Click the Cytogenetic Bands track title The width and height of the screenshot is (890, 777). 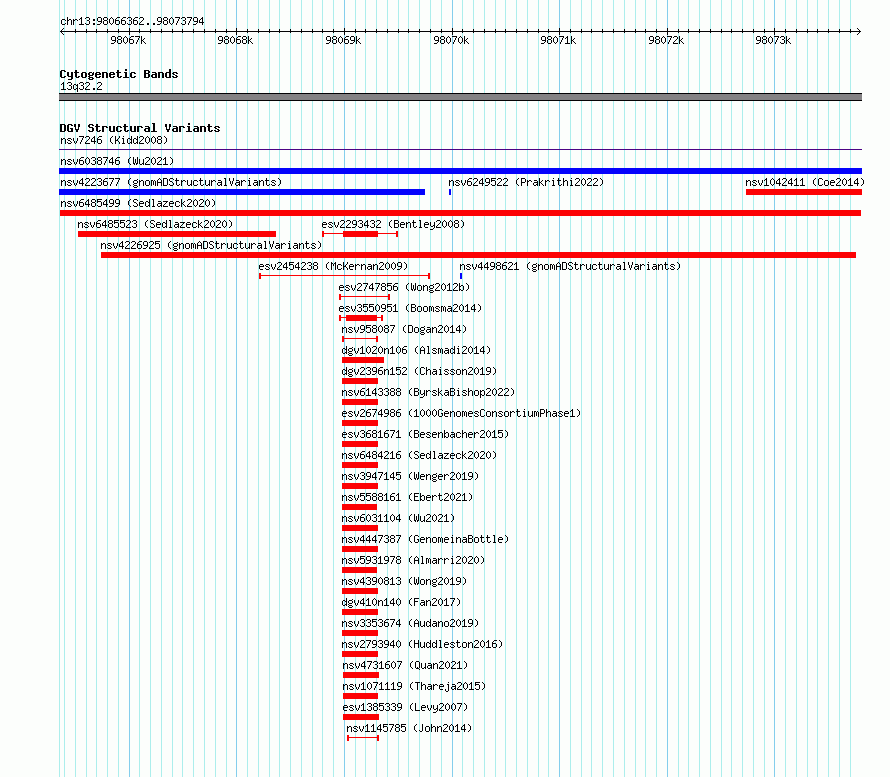click(119, 74)
